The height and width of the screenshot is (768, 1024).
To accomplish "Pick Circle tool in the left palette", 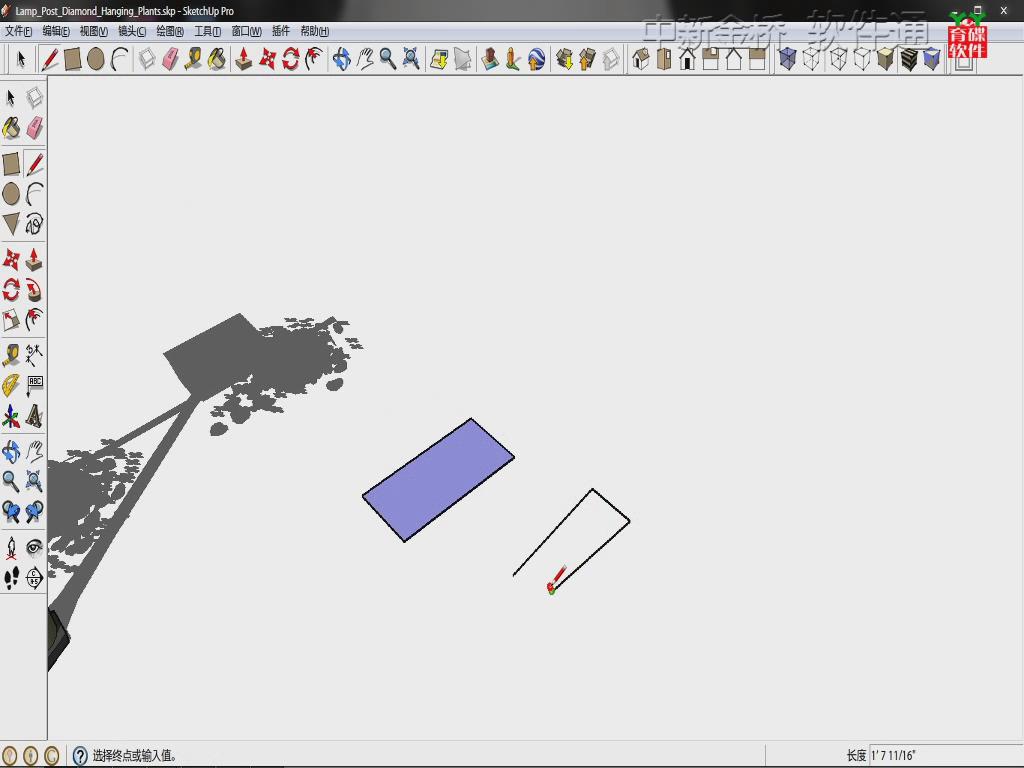I will [x=11, y=194].
